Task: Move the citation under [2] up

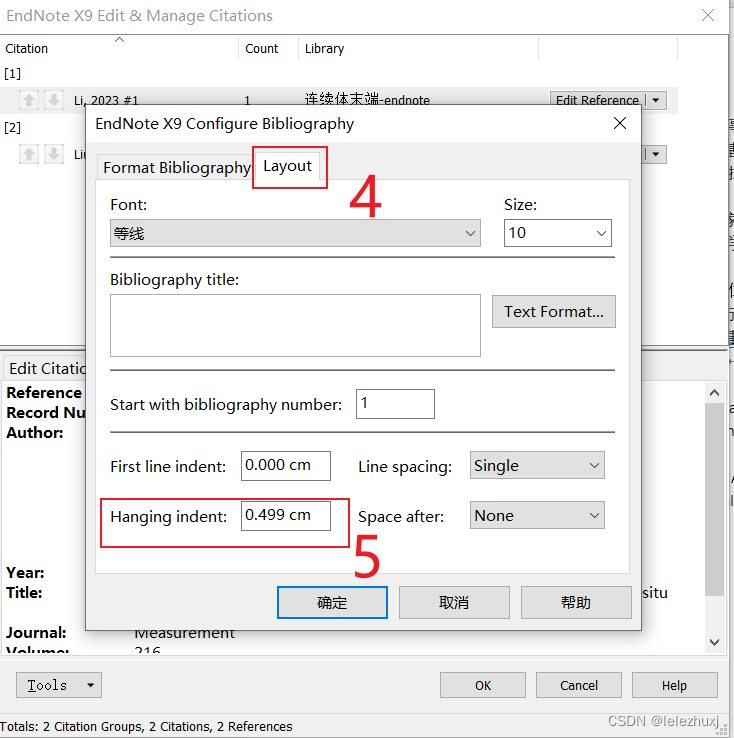Action: 29,154
